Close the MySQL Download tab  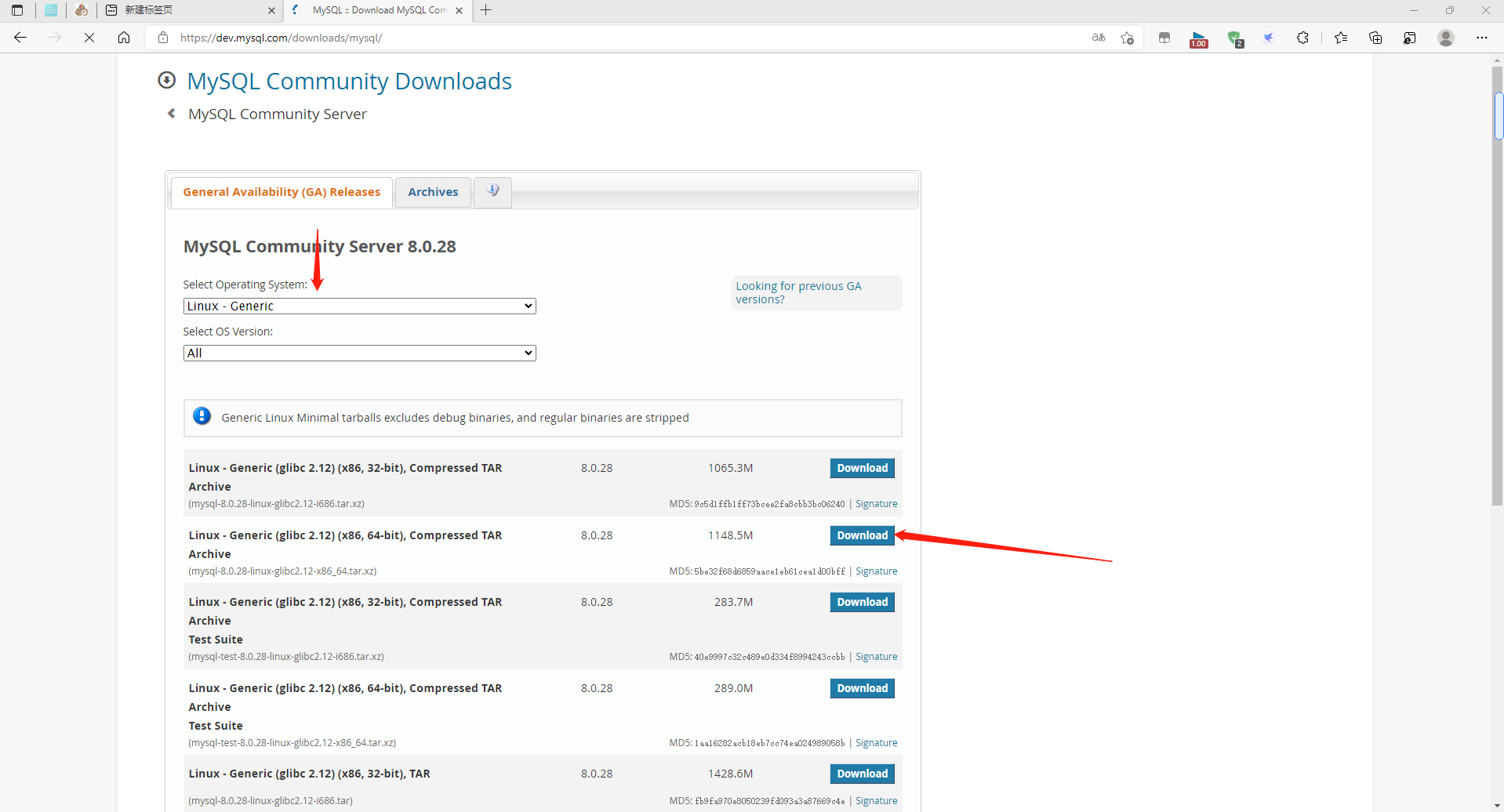click(460, 10)
